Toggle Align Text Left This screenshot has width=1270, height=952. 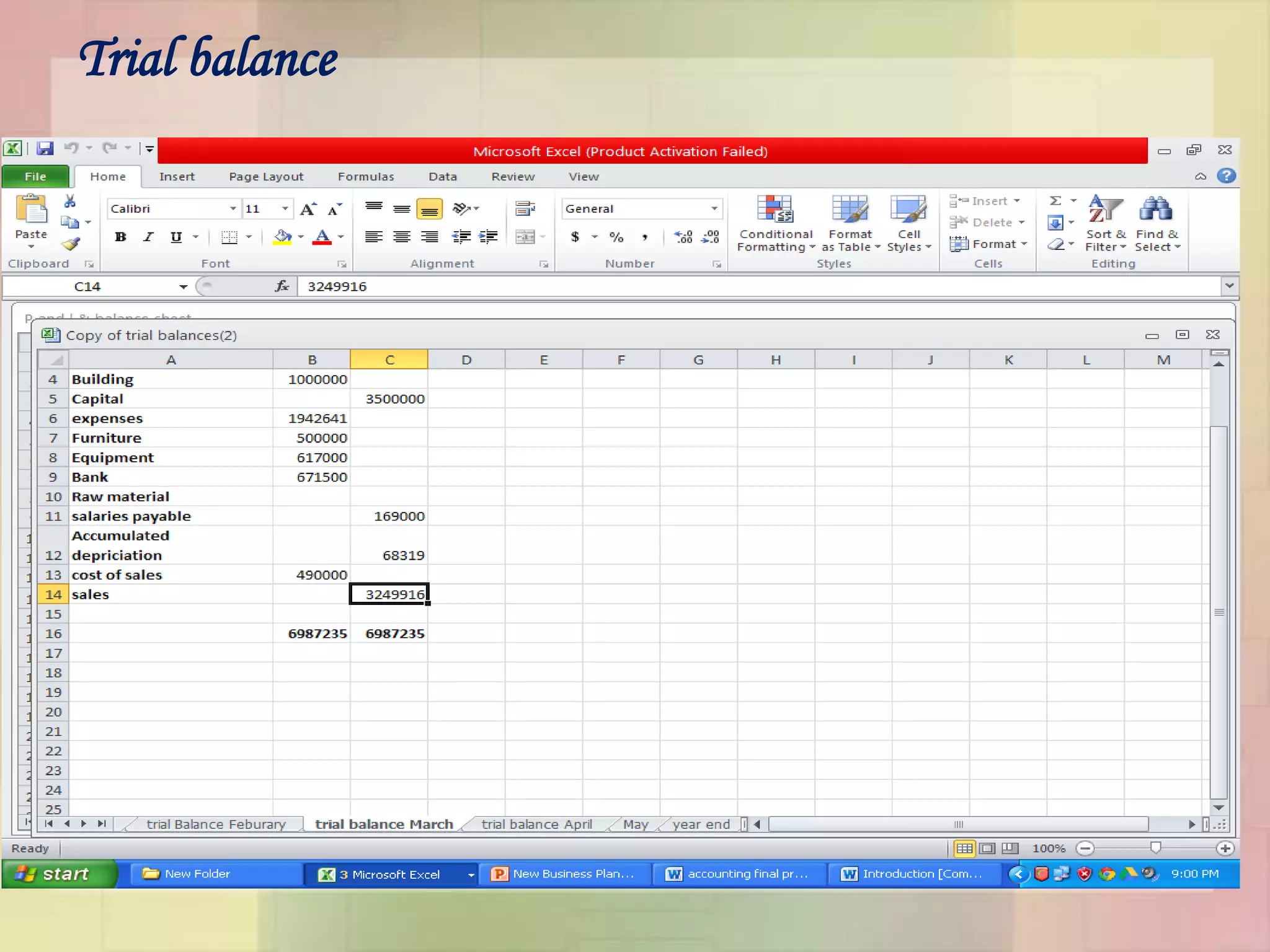374,237
